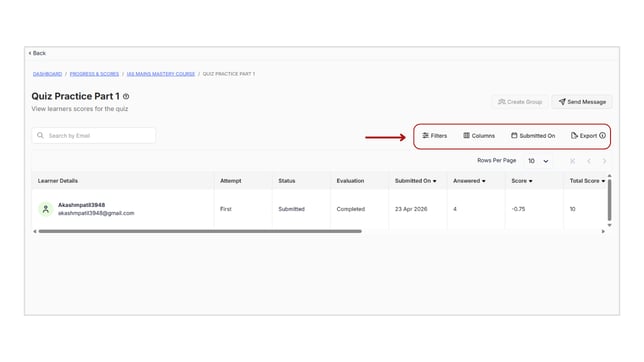Open IAS Mains Mastery Course breadcrumb
Viewport: 644px width, 362px height.
click(x=161, y=74)
